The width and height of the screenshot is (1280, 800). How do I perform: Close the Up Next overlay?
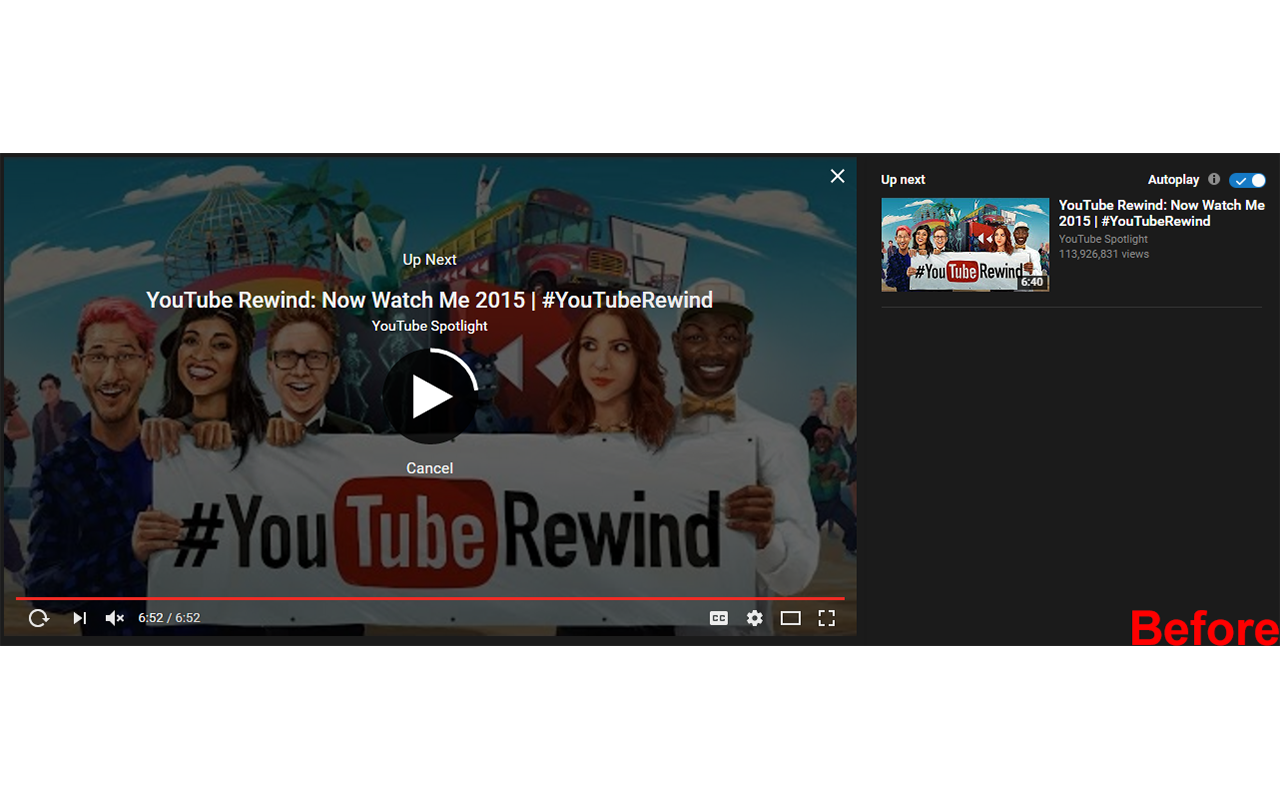(x=837, y=176)
